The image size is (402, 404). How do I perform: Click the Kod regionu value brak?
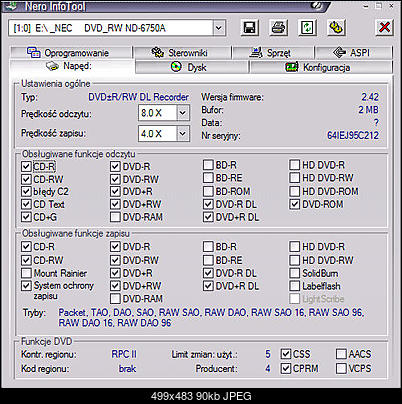point(127,369)
